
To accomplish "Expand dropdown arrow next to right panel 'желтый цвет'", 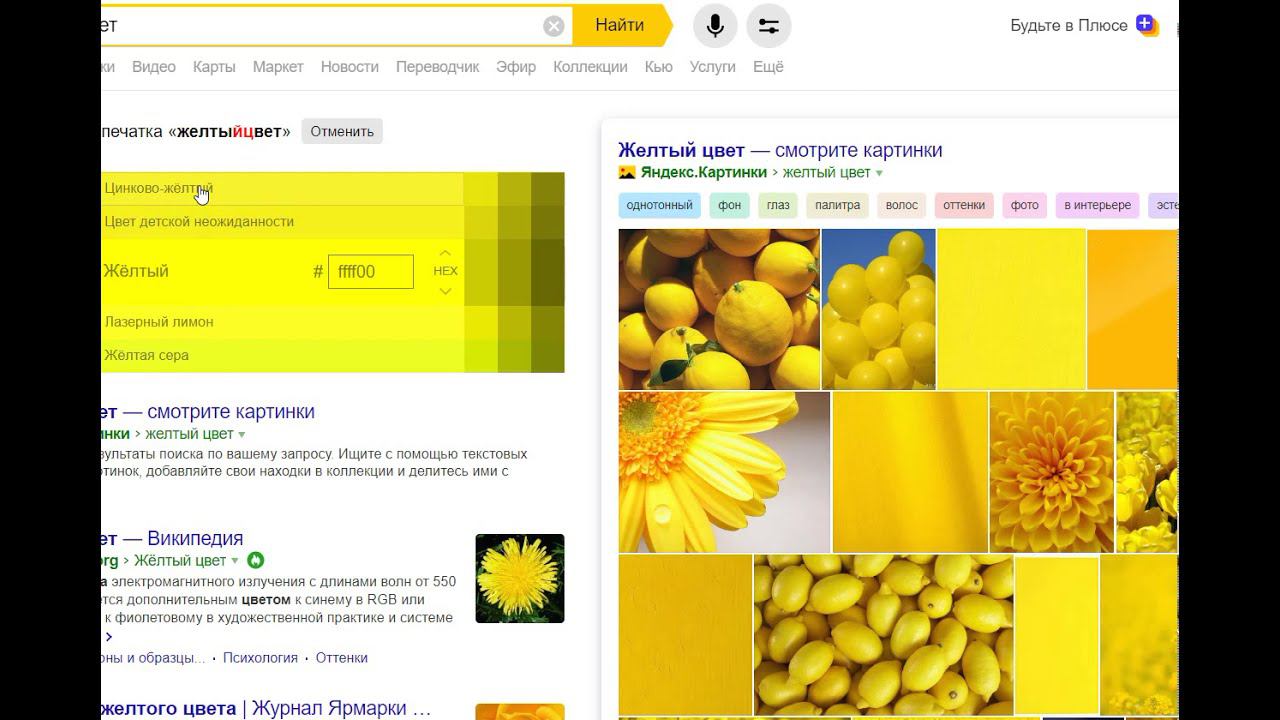I will pos(880,173).
